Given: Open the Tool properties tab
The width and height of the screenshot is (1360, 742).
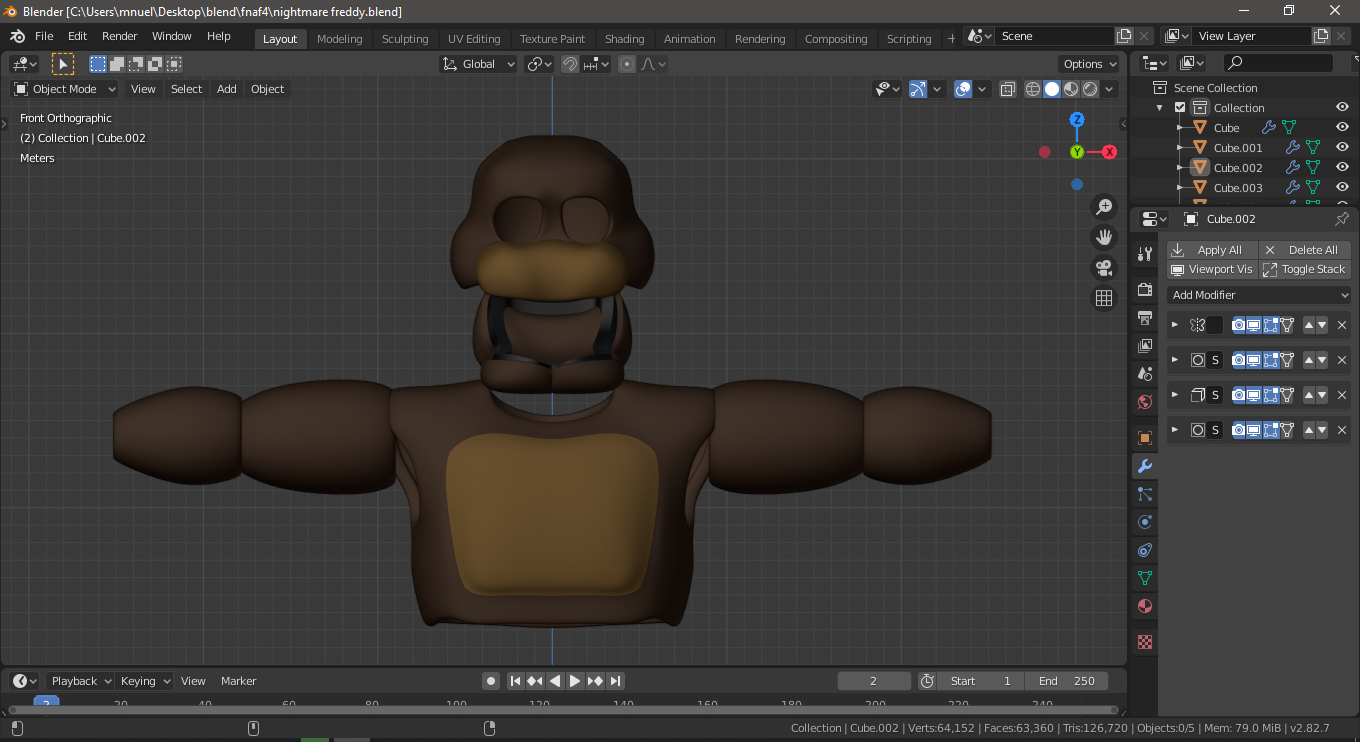Looking at the screenshot, I should click(1145, 254).
